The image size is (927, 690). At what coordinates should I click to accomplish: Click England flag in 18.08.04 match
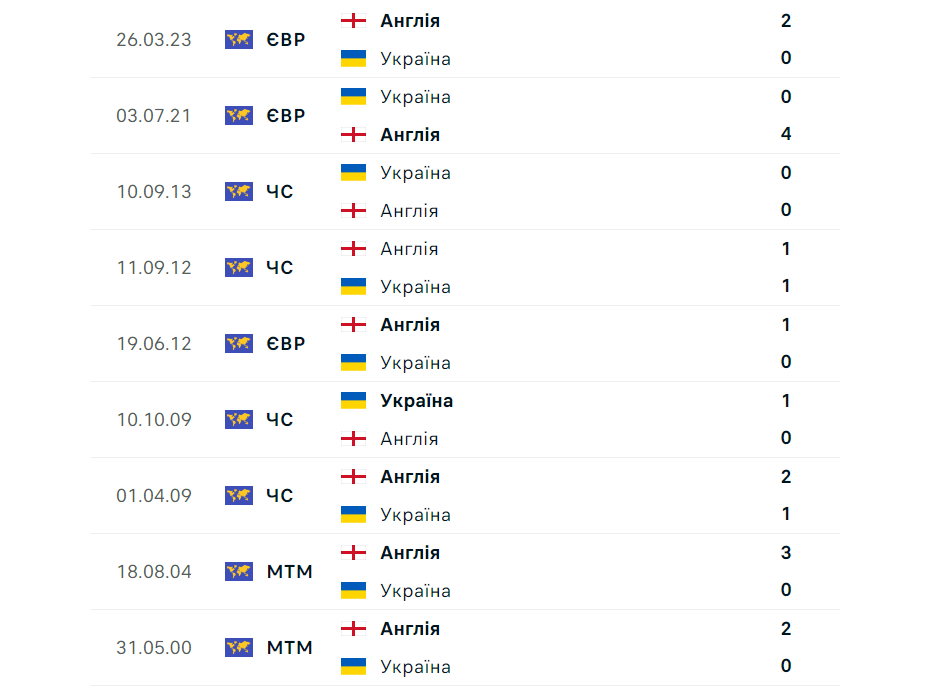point(353,553)
